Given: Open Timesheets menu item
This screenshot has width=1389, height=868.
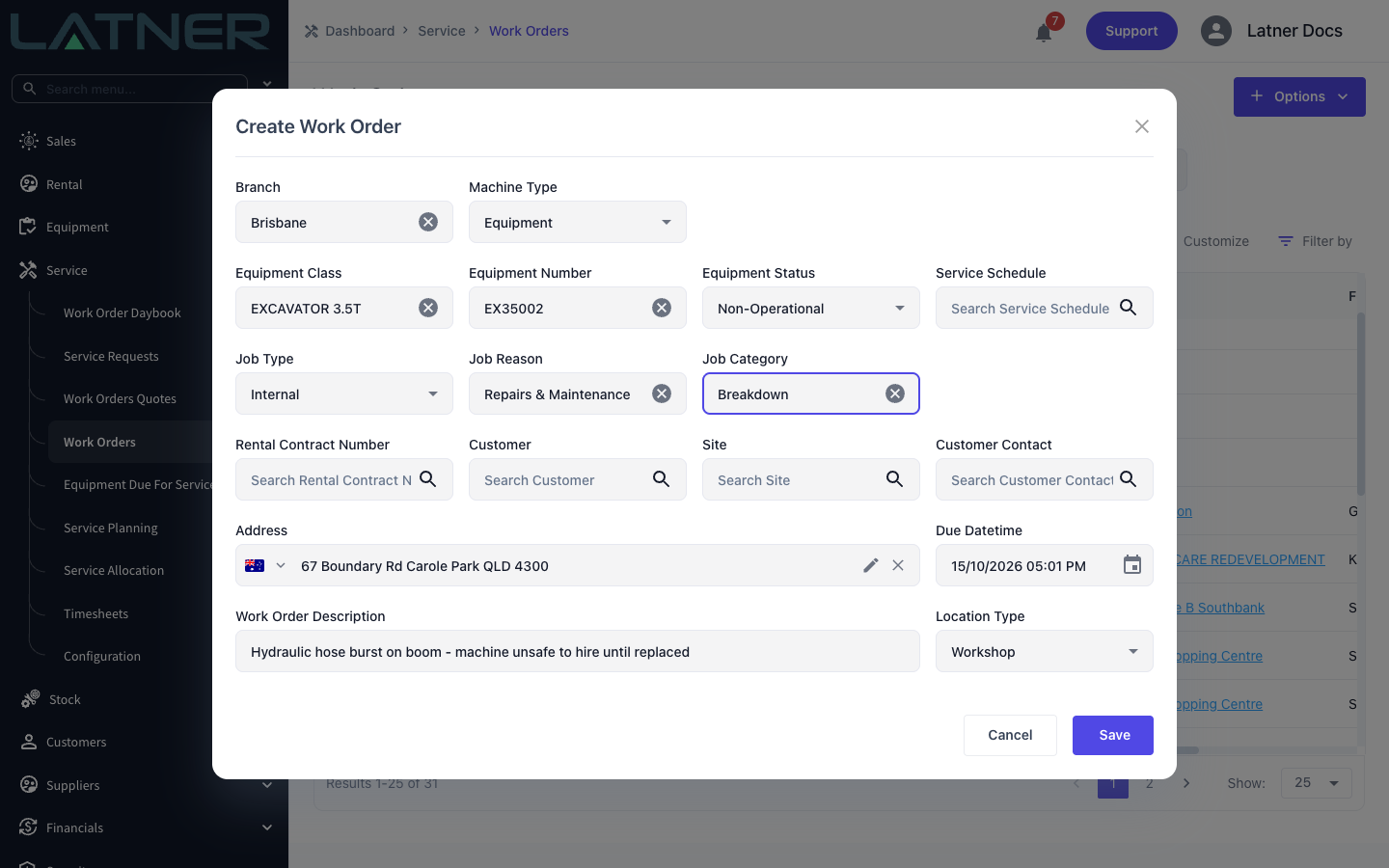Looking at the screenshot, I should pos(95,613).
